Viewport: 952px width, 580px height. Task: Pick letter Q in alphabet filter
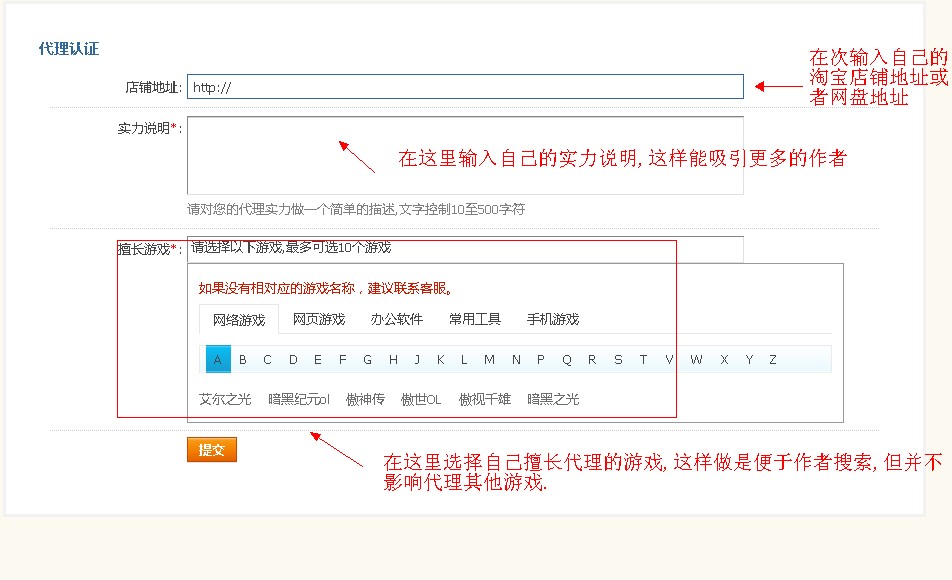[566, 360]
